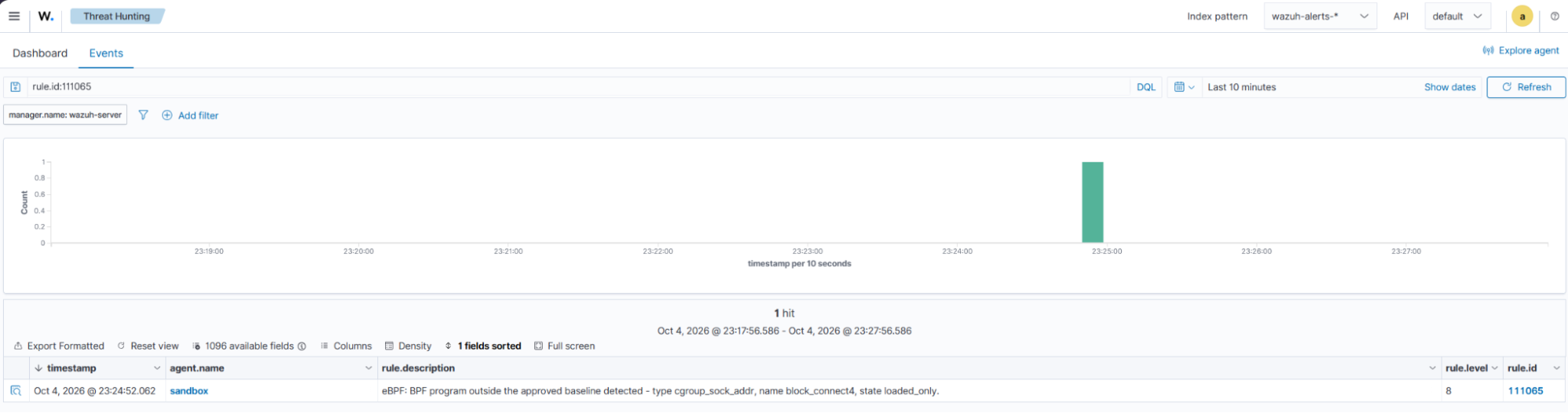Open the user avatar 'a' menu
1568x413 pixels.
(1523, 16)
